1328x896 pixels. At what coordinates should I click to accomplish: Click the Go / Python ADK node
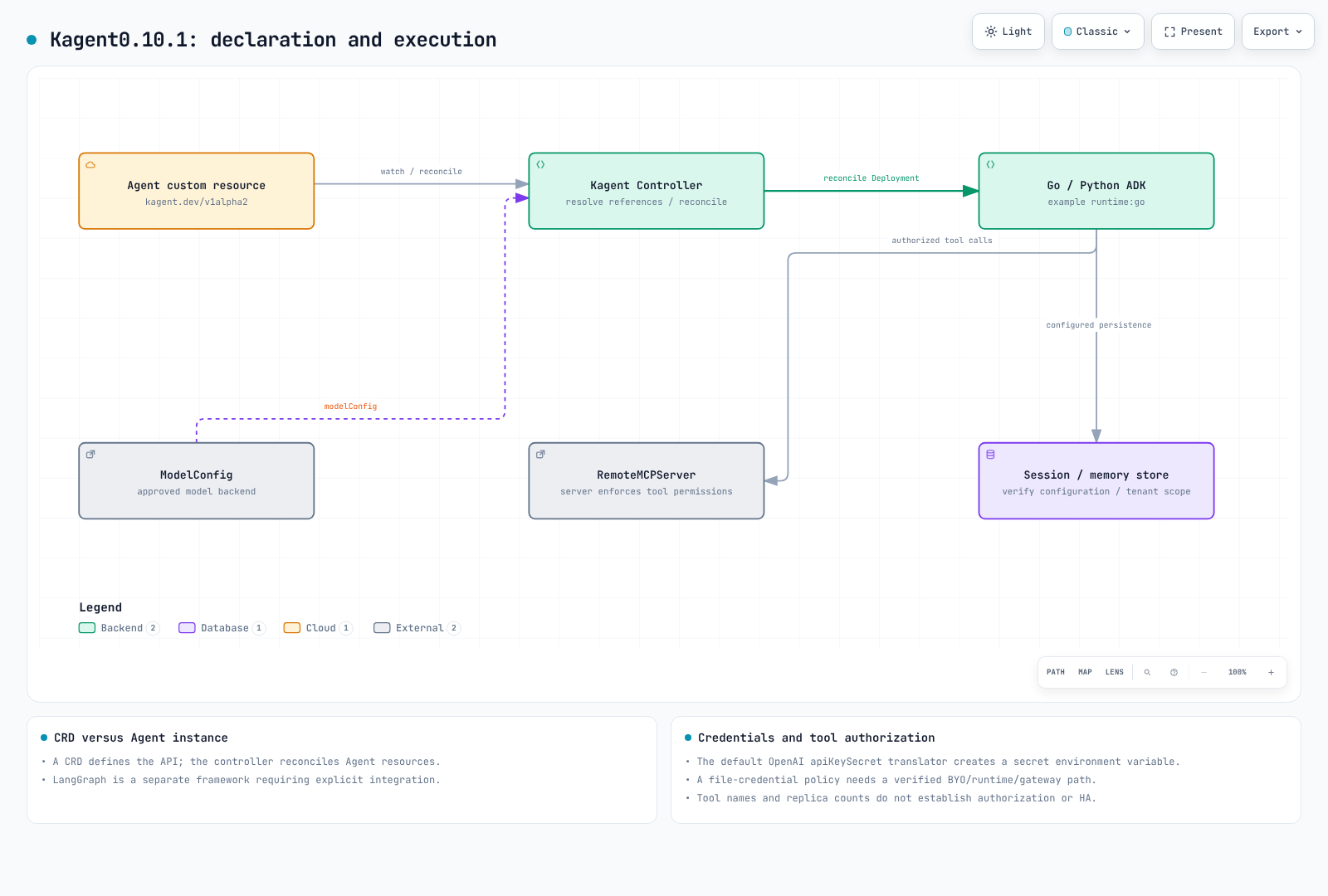pos(1096,191)
